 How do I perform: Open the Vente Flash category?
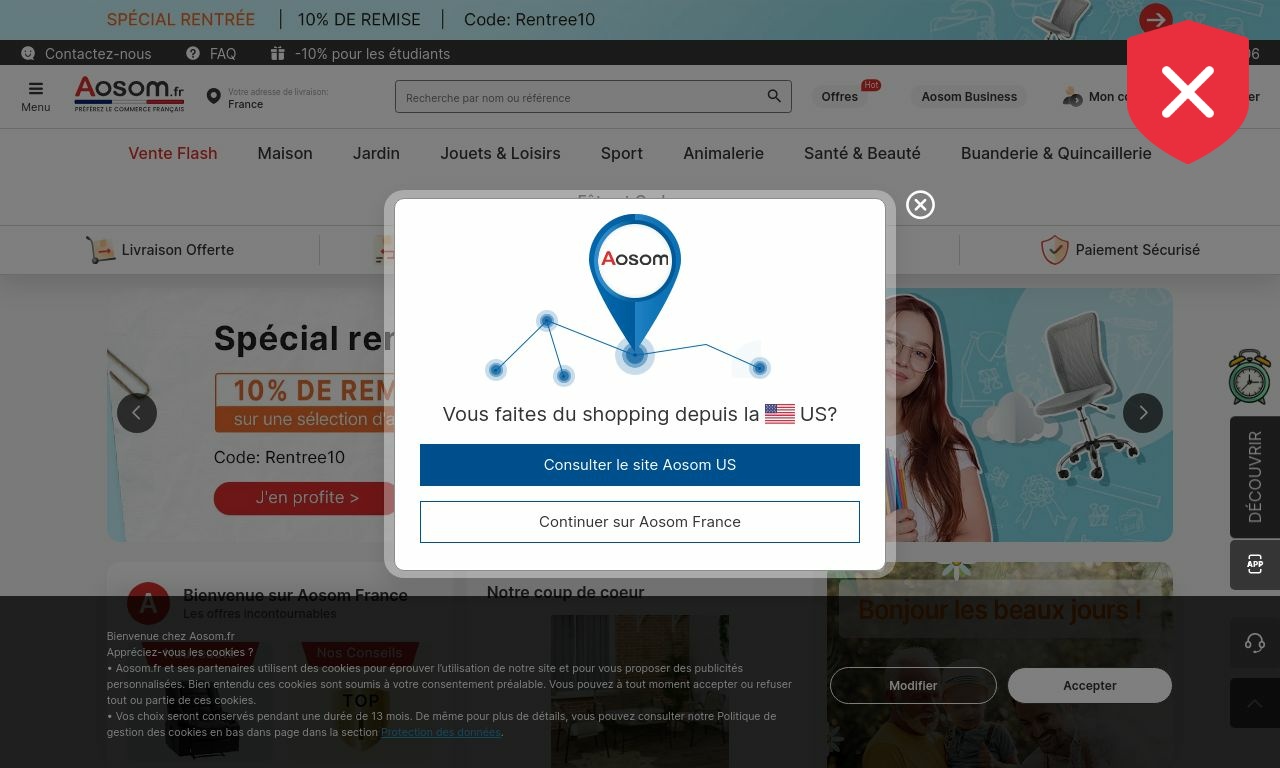tap(172, 153)
